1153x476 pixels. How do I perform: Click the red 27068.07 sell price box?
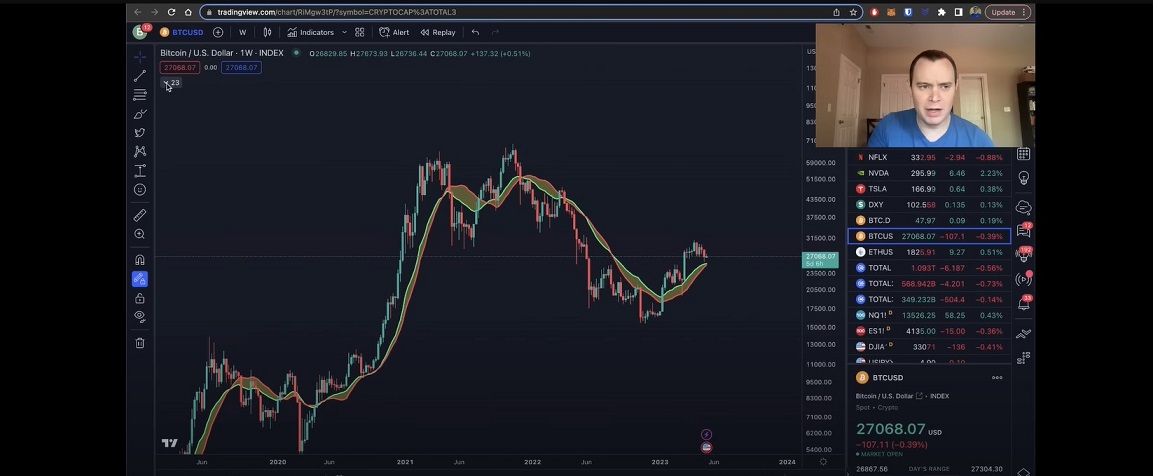coord(180,68)
